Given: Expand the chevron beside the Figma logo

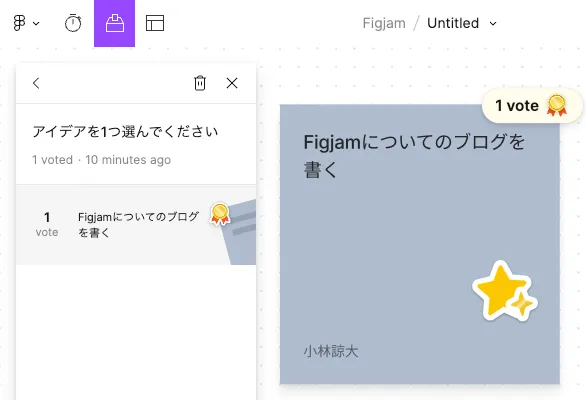Looking at the screenshot, I should coord(36,24).
